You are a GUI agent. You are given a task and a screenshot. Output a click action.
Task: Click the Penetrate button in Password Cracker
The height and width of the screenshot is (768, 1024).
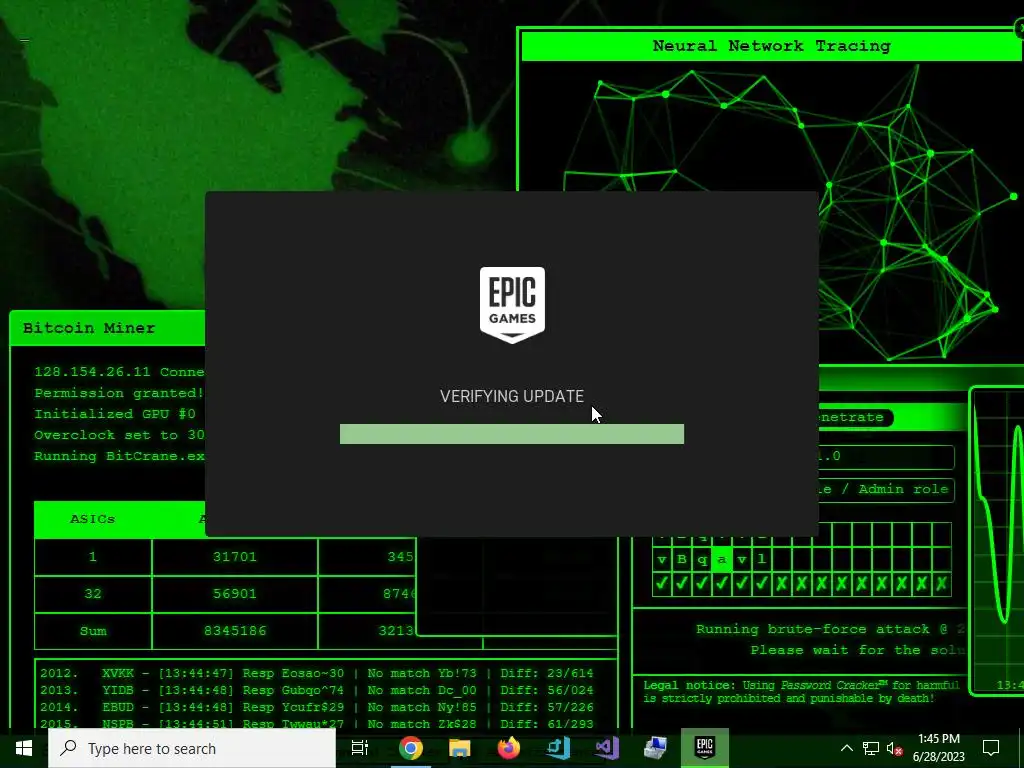coord(855,417)
